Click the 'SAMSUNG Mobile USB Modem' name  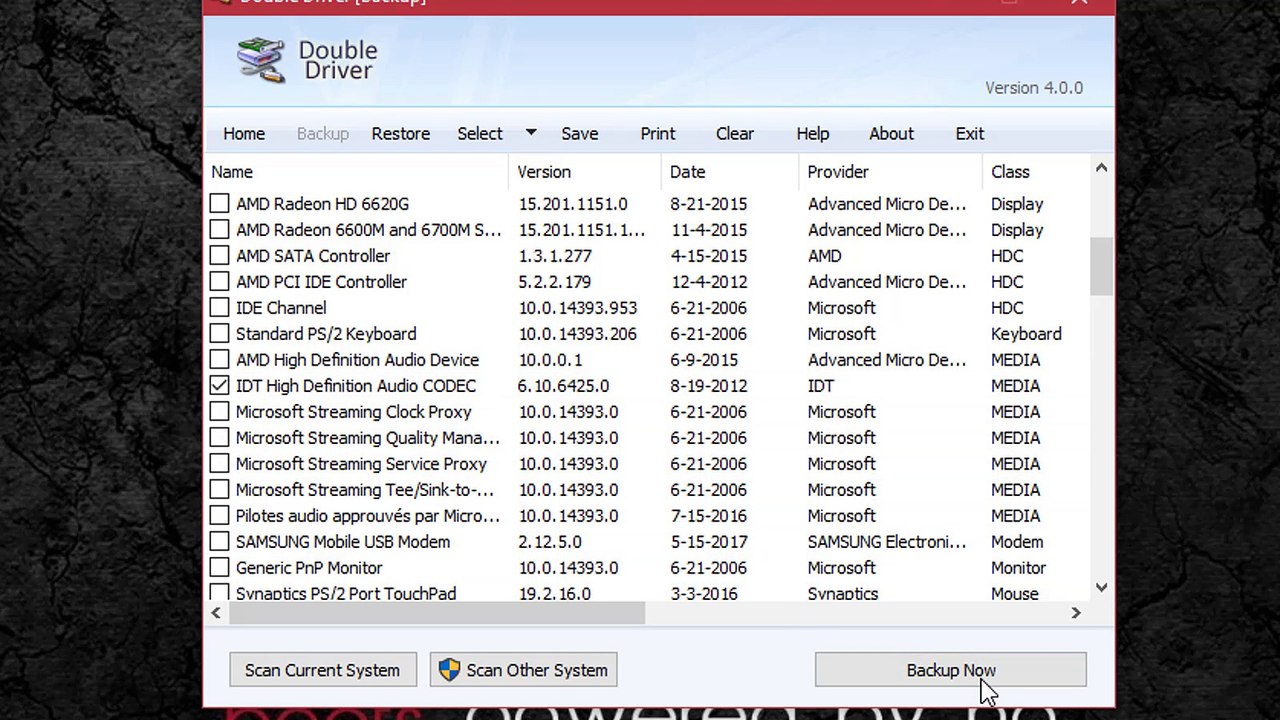tap(343, 542)
